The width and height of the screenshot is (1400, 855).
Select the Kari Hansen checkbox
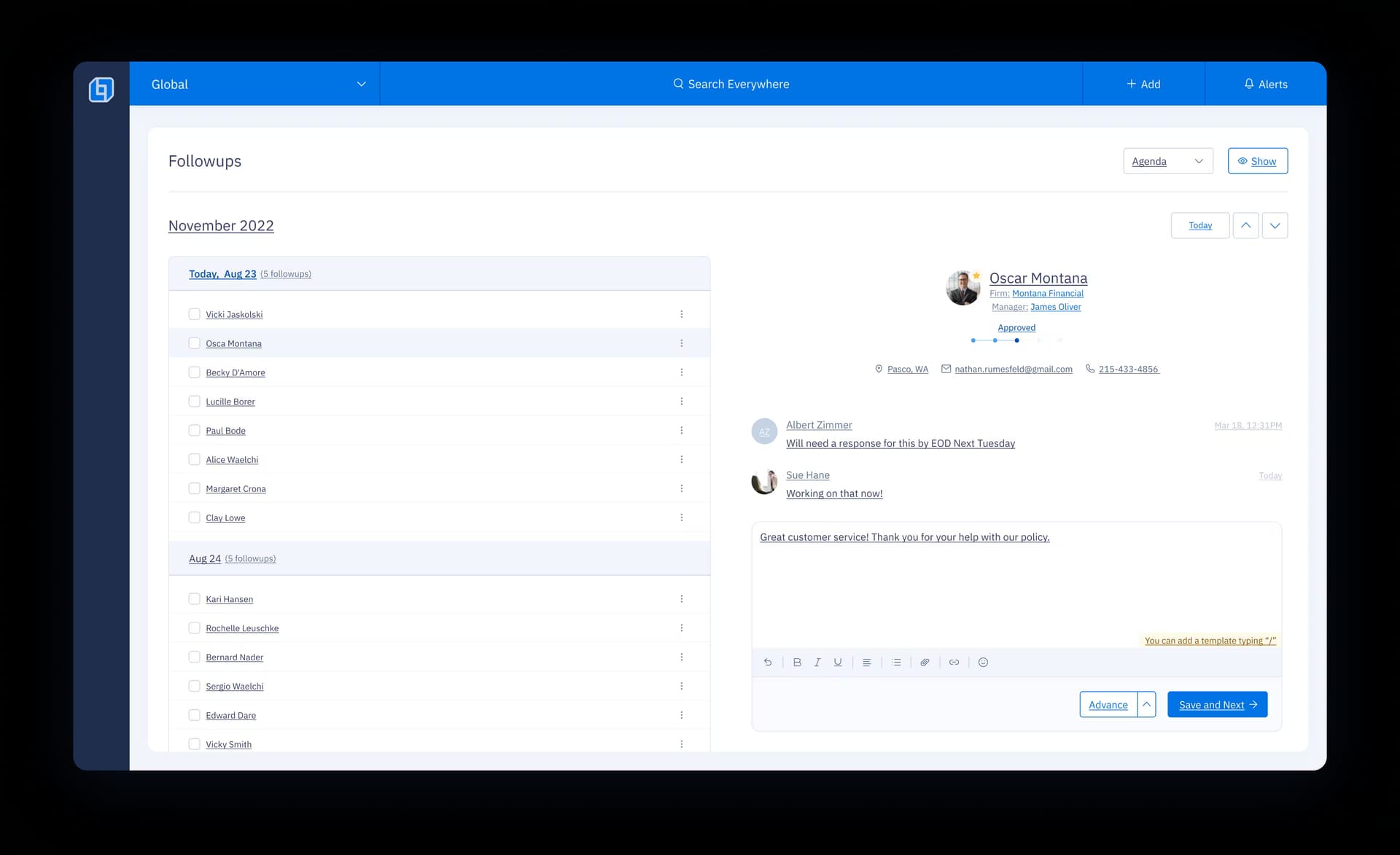194,598
